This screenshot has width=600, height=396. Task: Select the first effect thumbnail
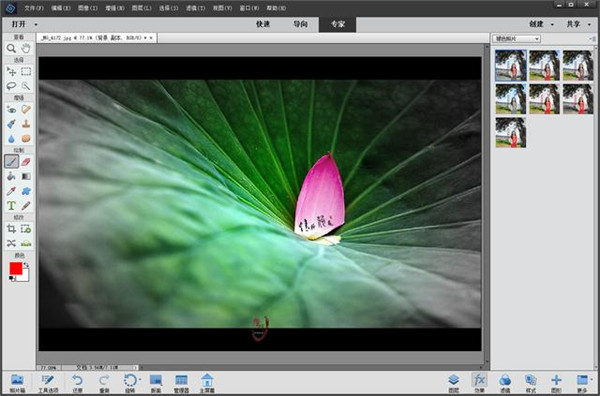pyautogui.click(x=510, y=65)
